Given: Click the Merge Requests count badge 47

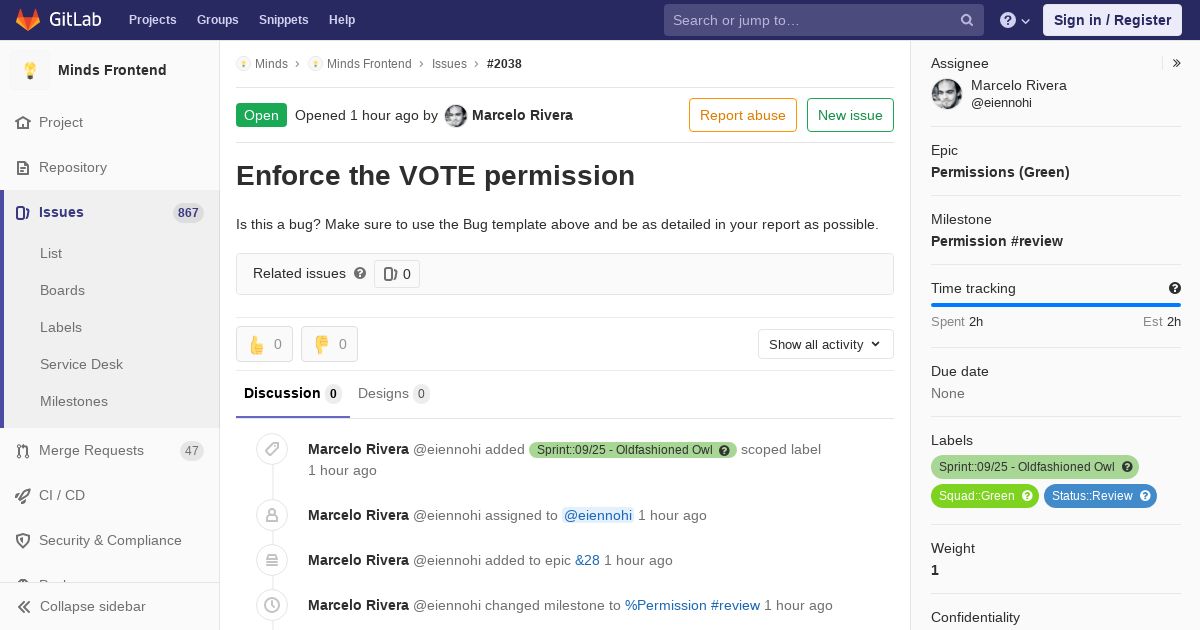Looking at the screenshot, I should (191, 451).
